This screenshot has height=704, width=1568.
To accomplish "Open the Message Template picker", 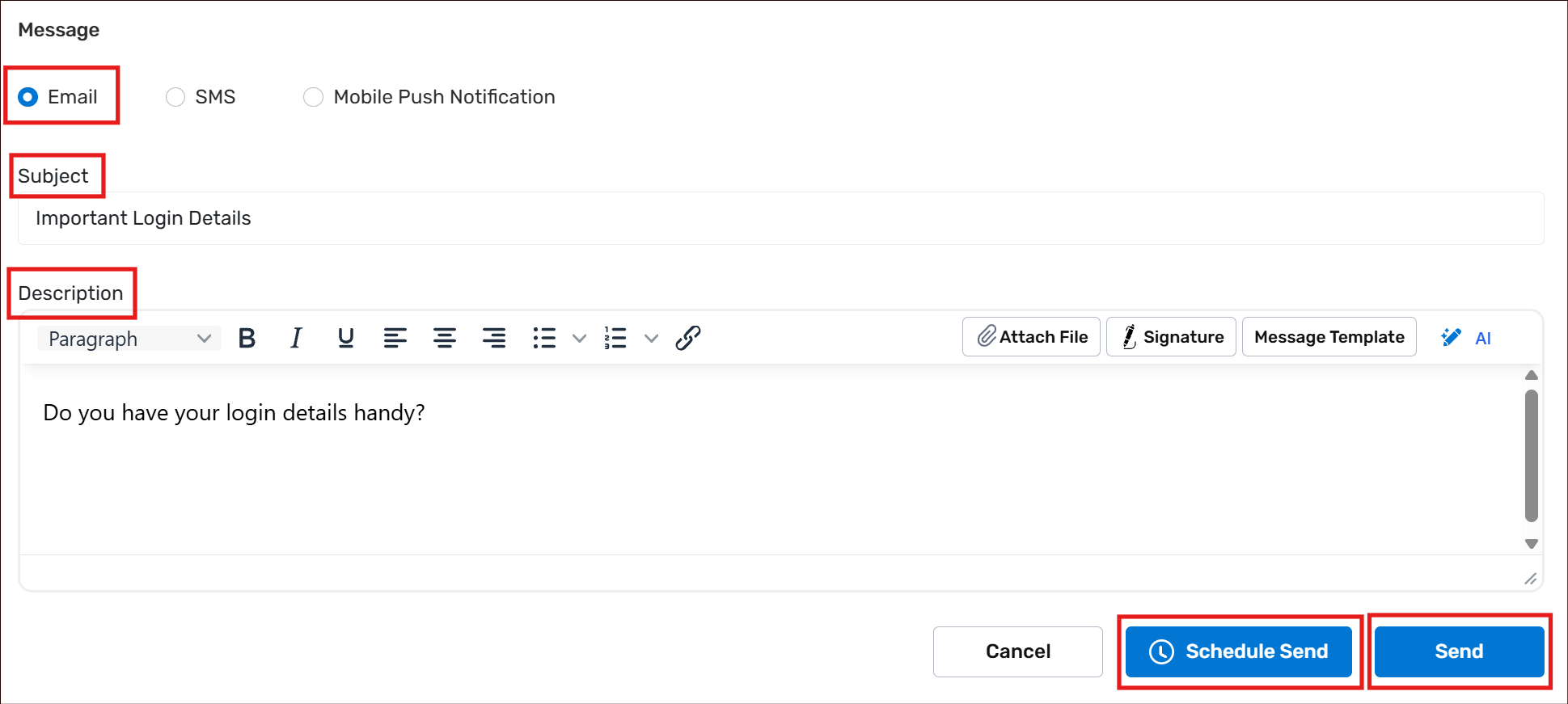I will [1329, 337].
